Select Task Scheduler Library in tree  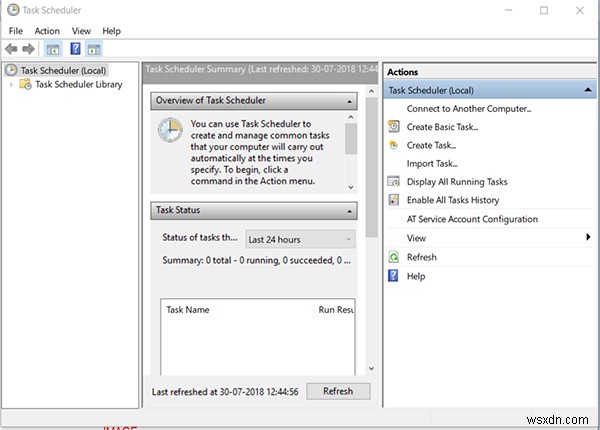coord(79,84)
